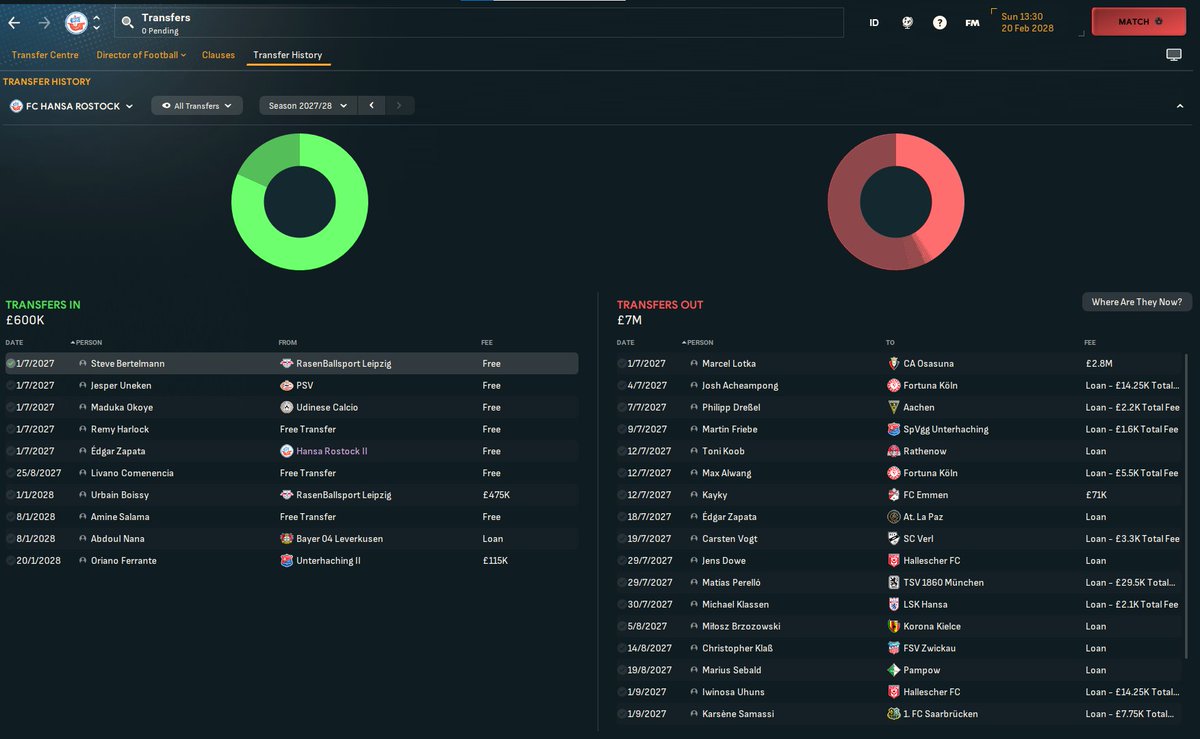This screenshot has height=739, width=1200.
Task: Open the All Transfers filter dropdown
Action: [x=196, y=104]
